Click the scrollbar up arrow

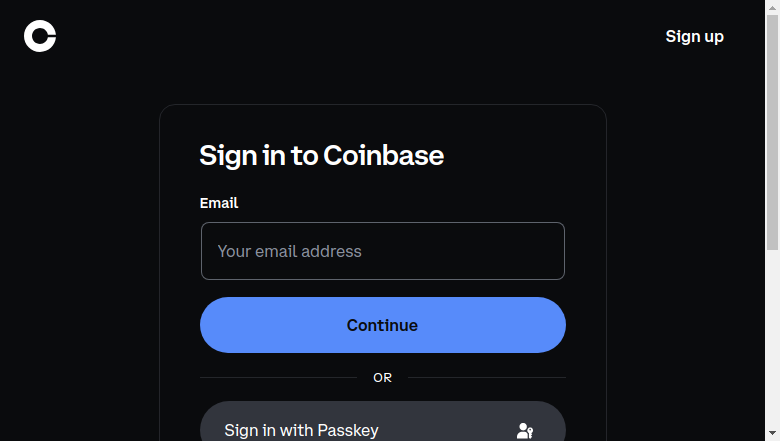[773, 7]
